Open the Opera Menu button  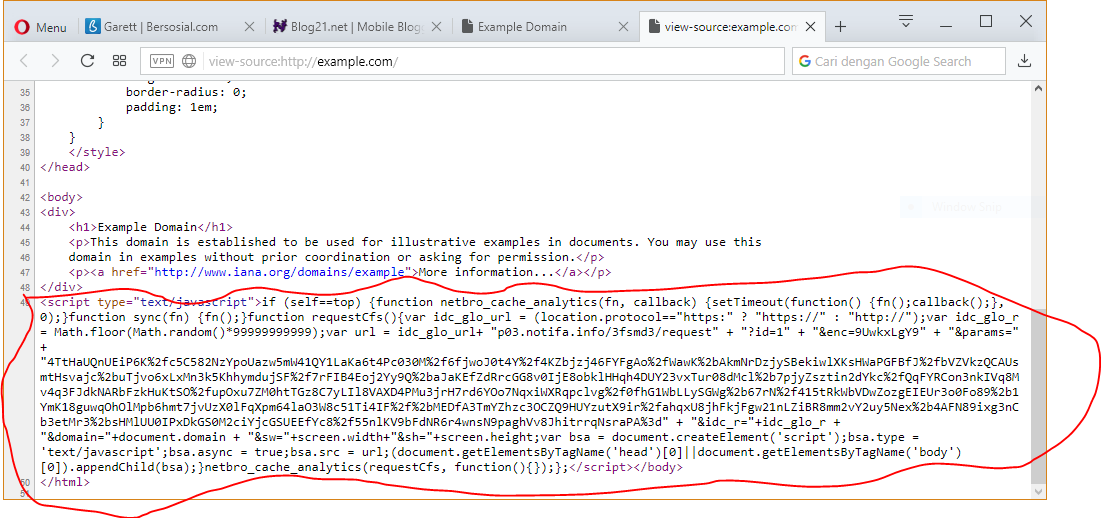[x=39, y=27]
